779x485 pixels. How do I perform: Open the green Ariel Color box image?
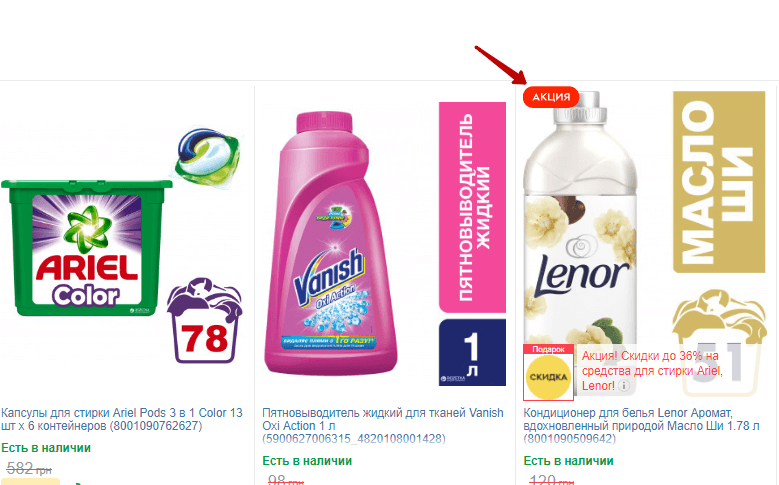pos(86,248)
